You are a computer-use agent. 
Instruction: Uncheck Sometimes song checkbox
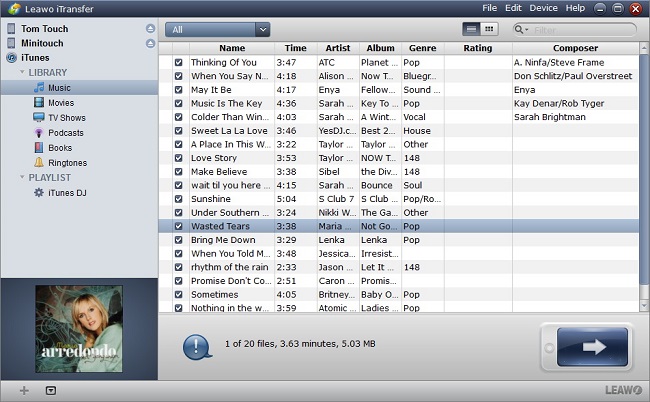coord(178,295)
